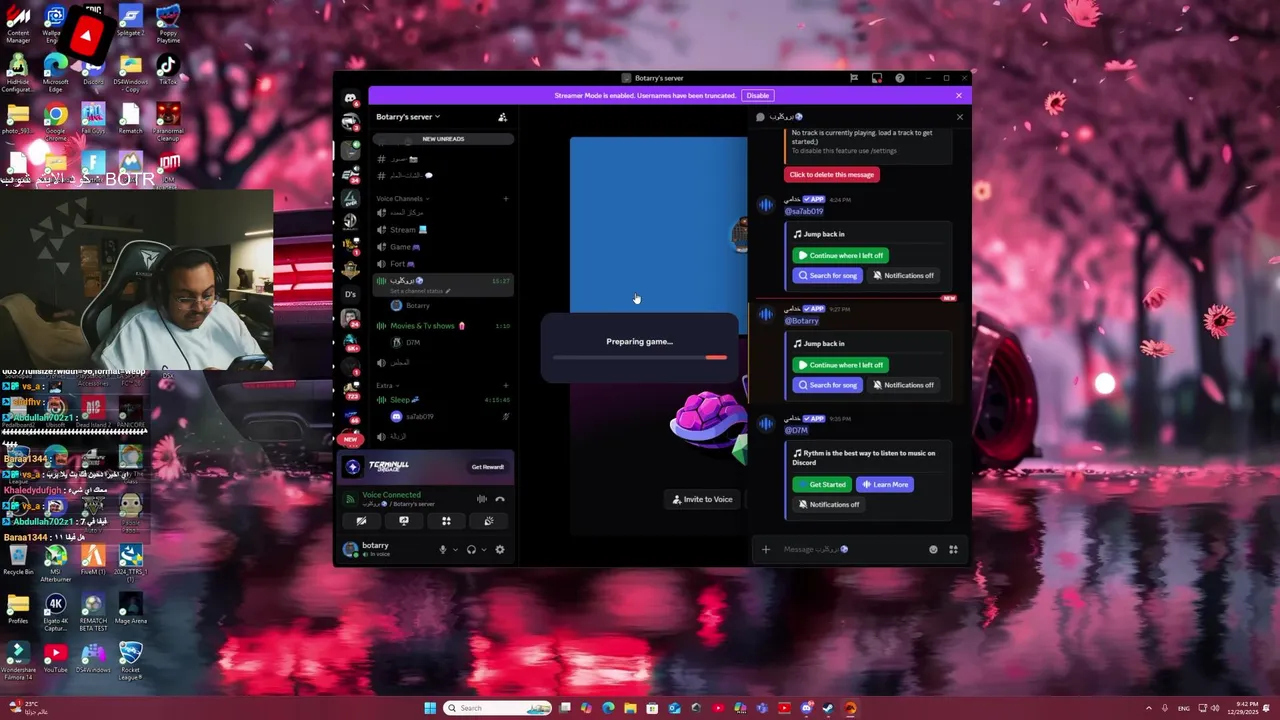Toggle camera in voice panel
1280x720 pixels.
pyautogui.click(x=361, y=521)
